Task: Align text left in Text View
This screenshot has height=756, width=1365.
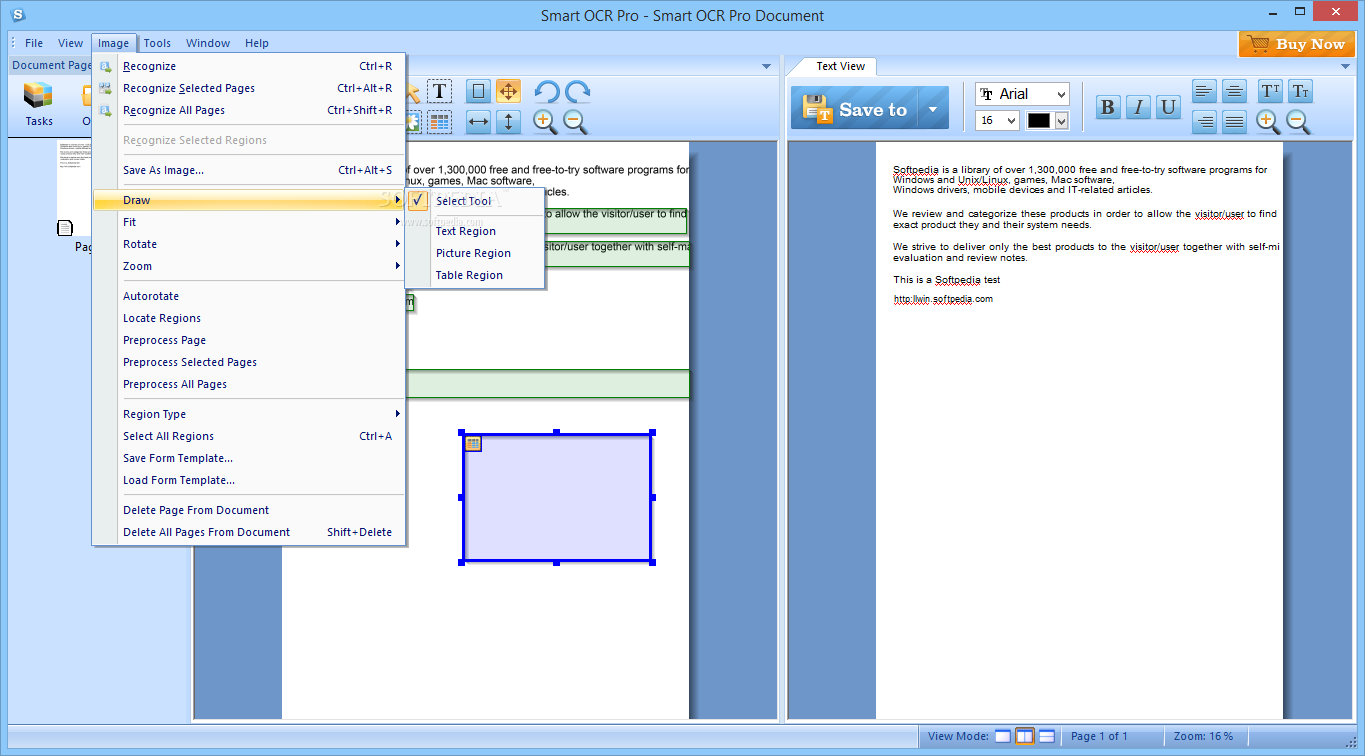Action: pyautogui.click(x=1205, y=92)
